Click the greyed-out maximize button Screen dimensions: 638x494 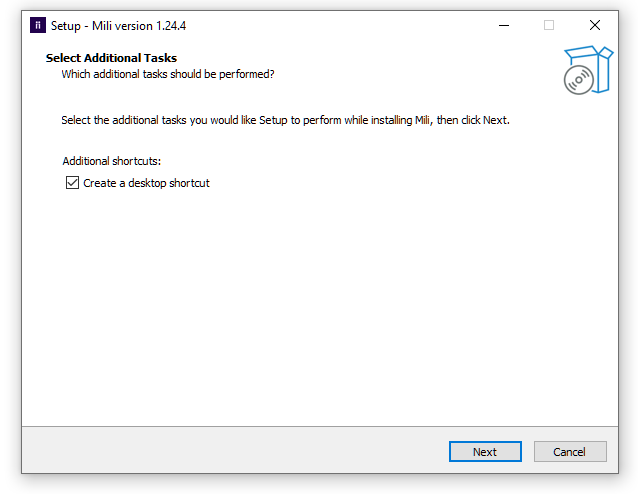tap(548, 25)
